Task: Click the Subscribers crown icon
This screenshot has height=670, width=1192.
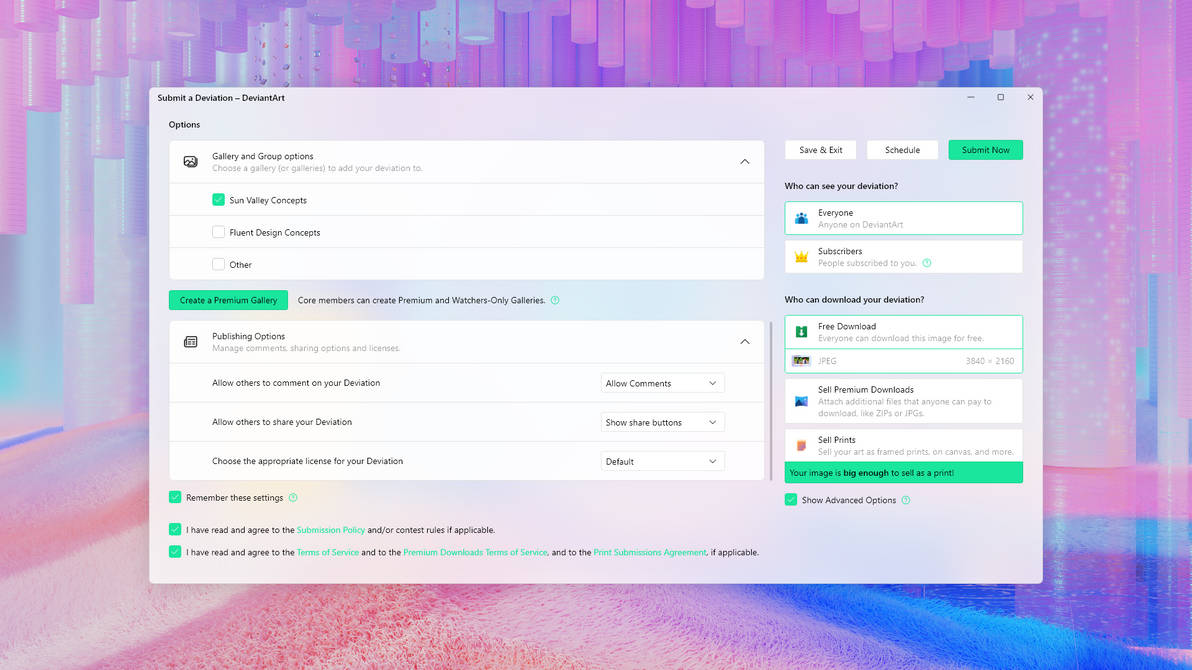Action: pyautogui.click(x=801, y=257)
